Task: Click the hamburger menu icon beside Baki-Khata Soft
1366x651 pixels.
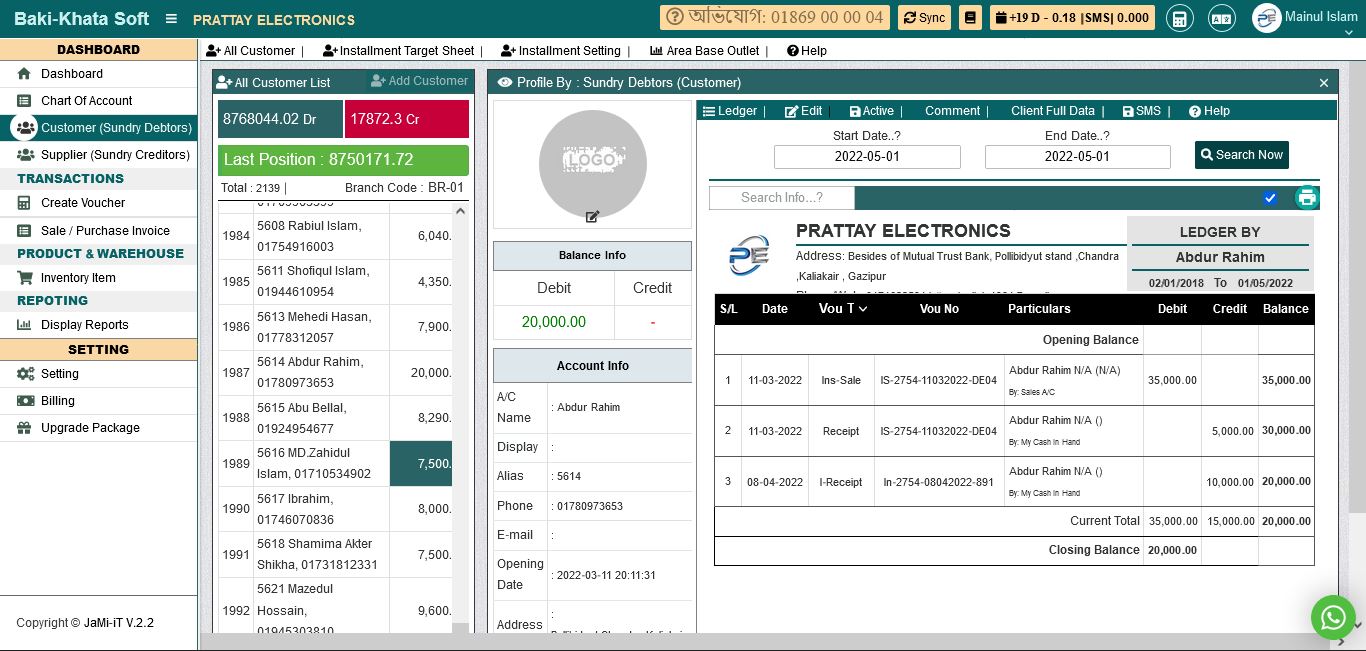Action: 171,19
